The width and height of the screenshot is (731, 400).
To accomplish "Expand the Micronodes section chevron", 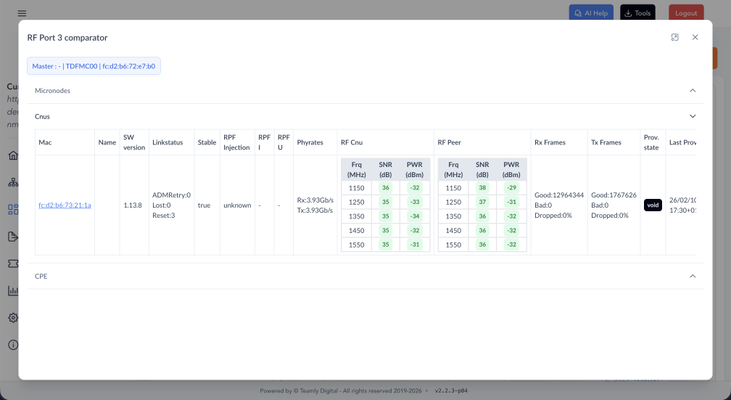I will [x=692, y=90].
